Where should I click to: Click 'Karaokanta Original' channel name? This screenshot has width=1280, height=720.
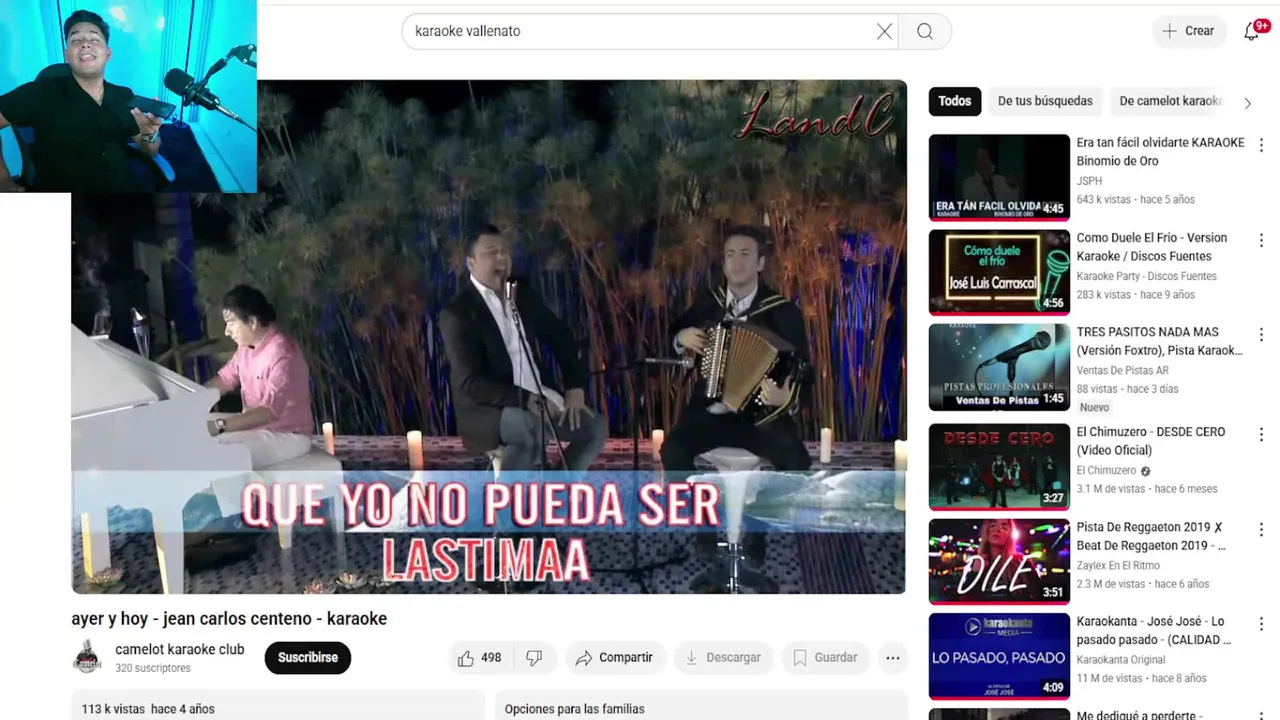pos(1121,659)
